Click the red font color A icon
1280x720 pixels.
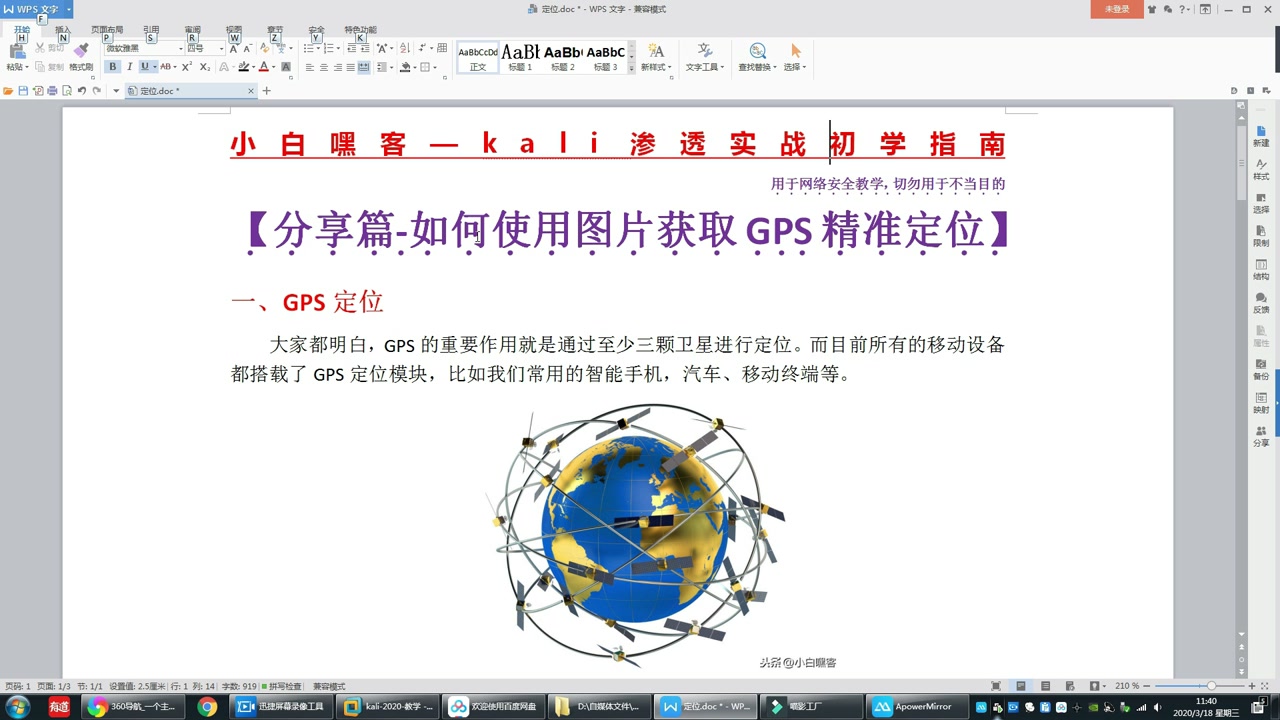click(264, 67)
